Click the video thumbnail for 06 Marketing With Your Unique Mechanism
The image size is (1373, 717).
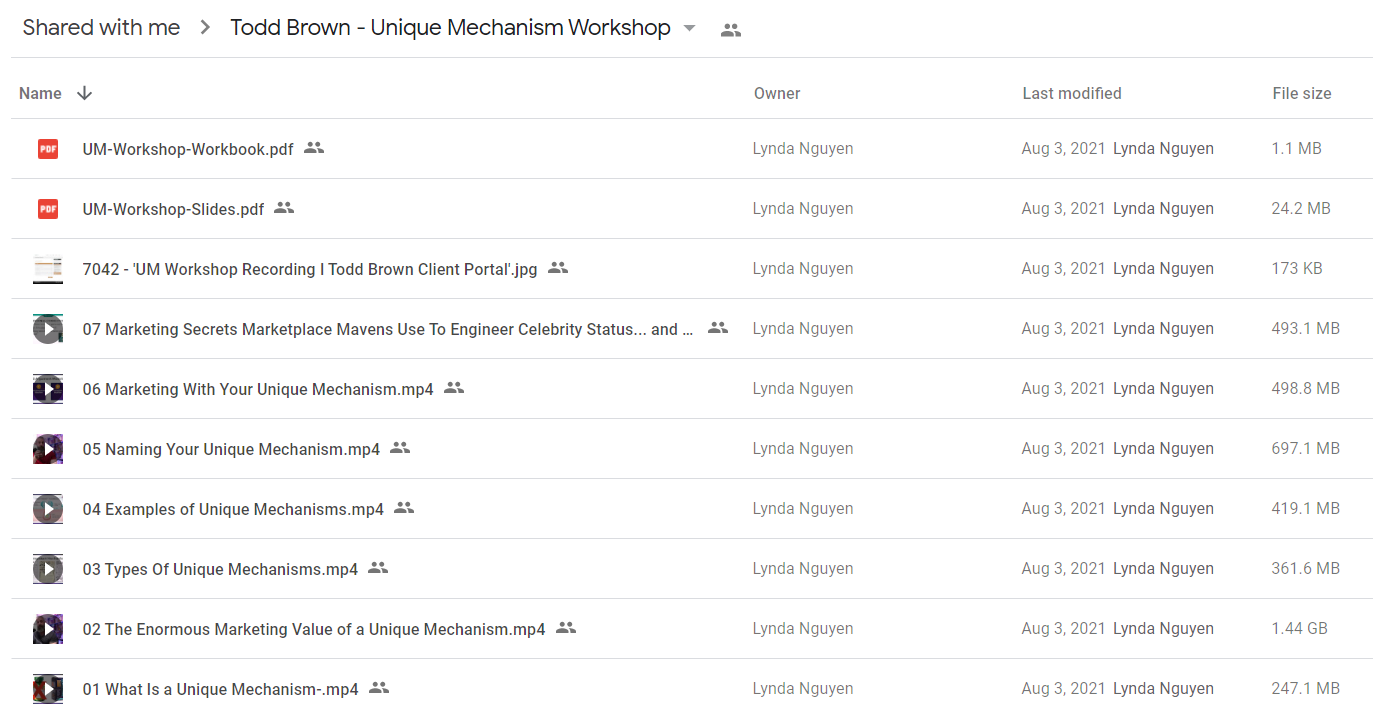(48, 389)
